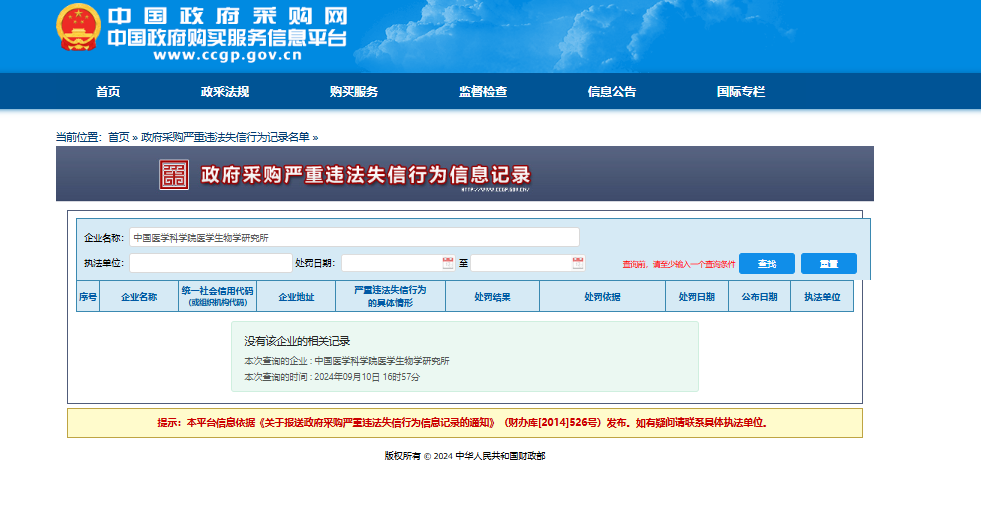The image size is (981, 511).
Task: Click the 统一社会信用代码 column header
Action: (x=218, y=296)
